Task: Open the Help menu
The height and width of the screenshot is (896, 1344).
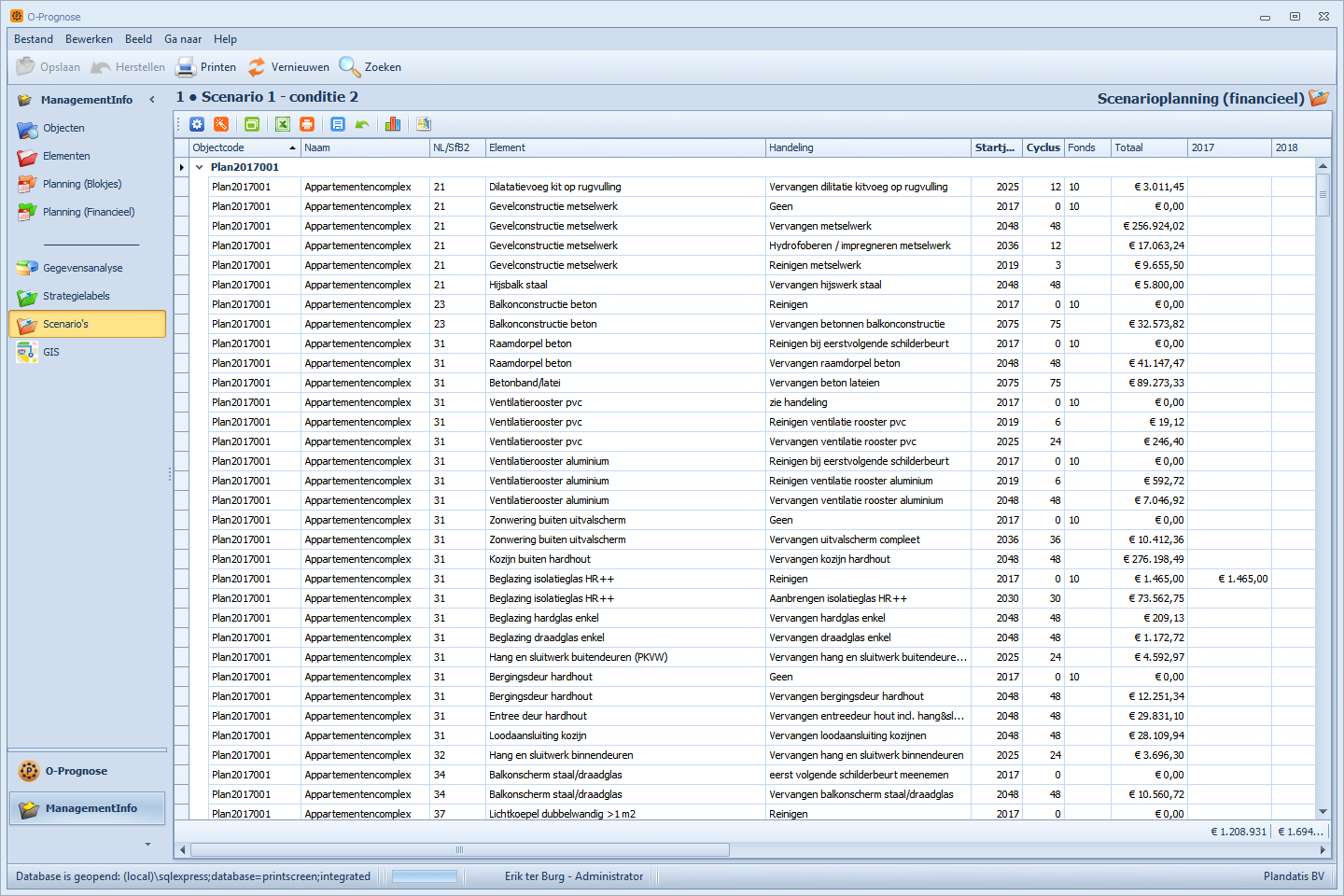Action: [225, 39]
